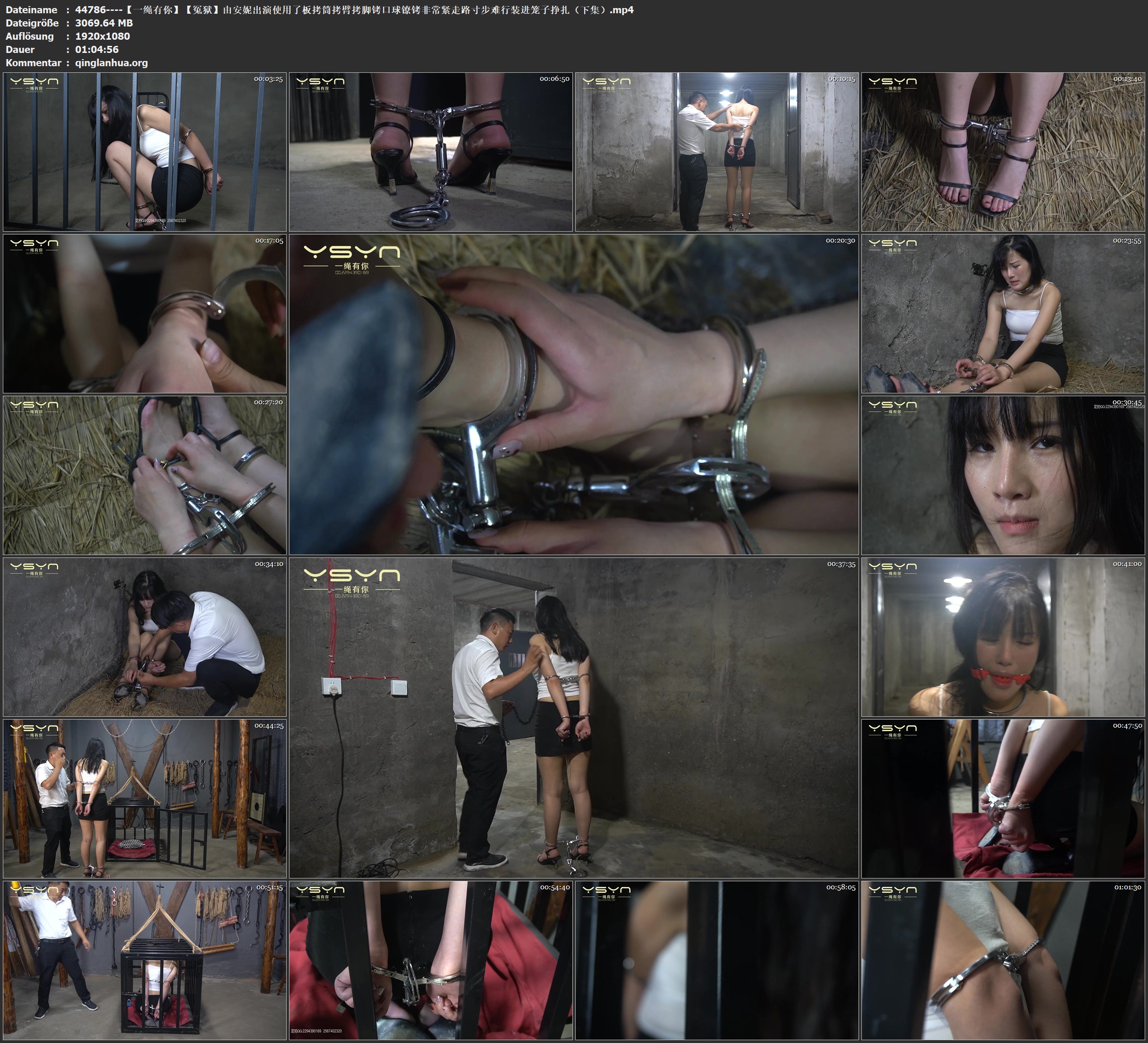Select the large 00:37:35 frame

pos(573,717)
